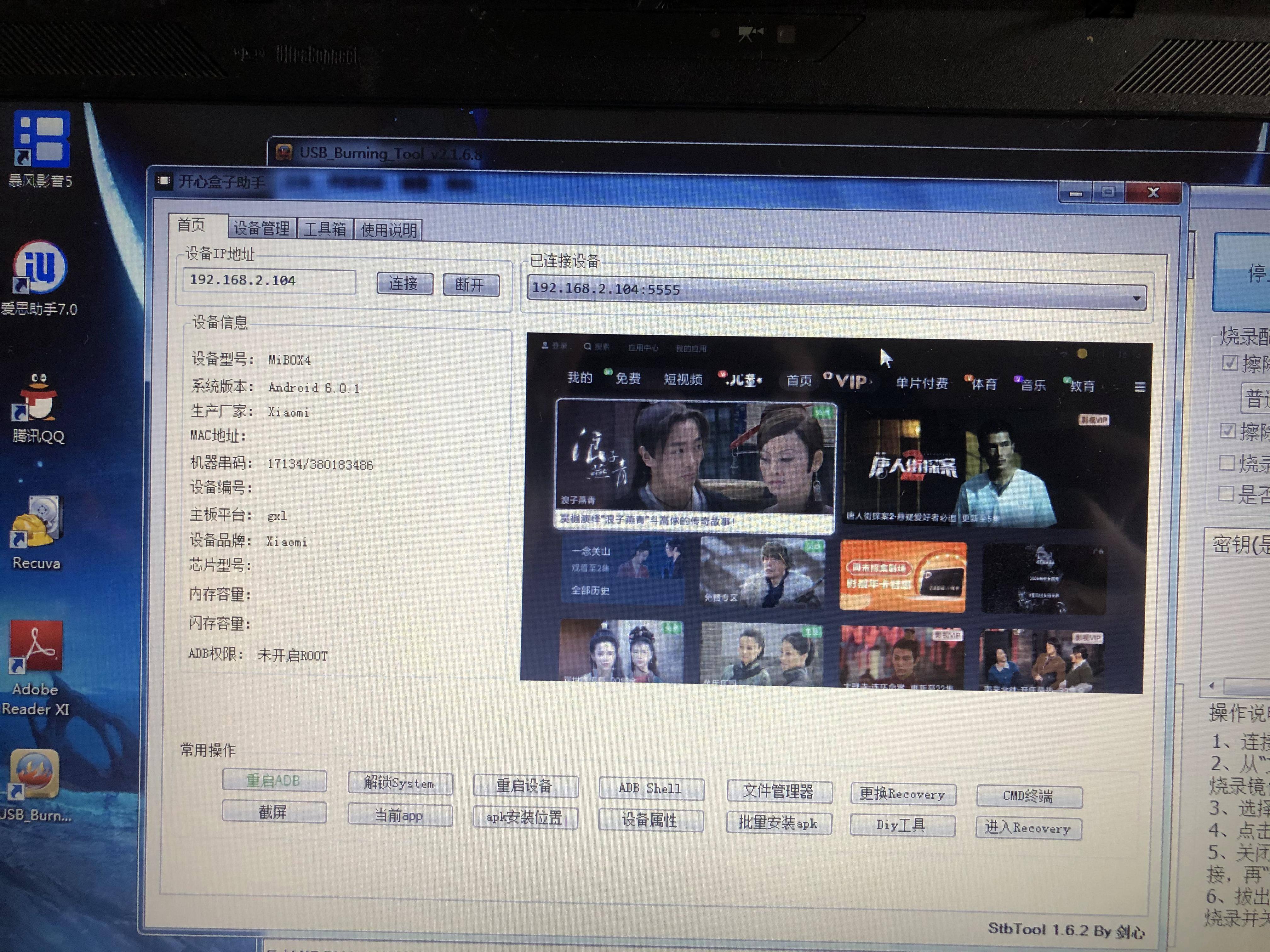Select 教育 in the TV preview menu
This screenshot has width=1270, height=952.
(1082, 386)
